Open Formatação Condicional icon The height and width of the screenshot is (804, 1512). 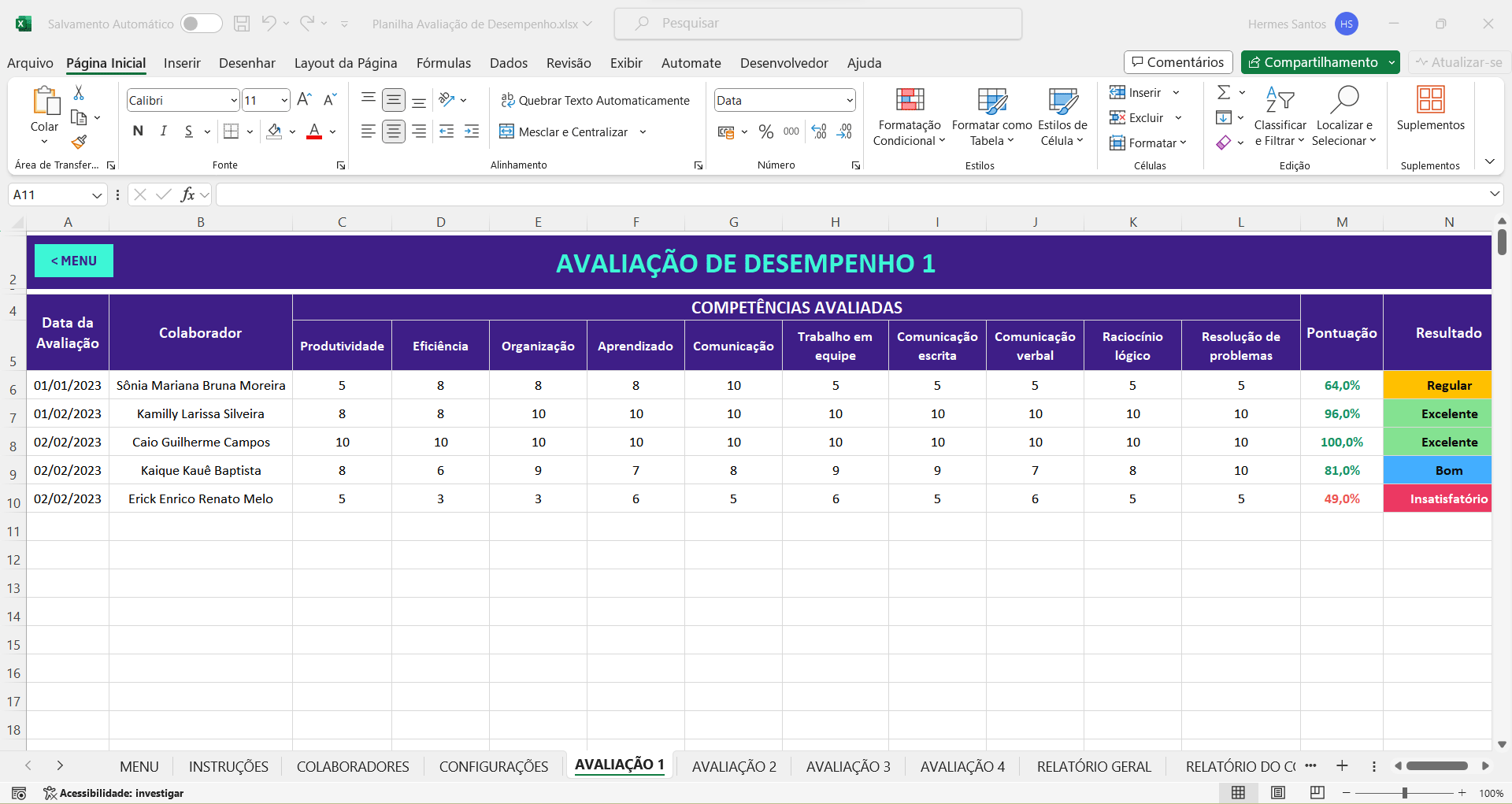pos(910,100)
